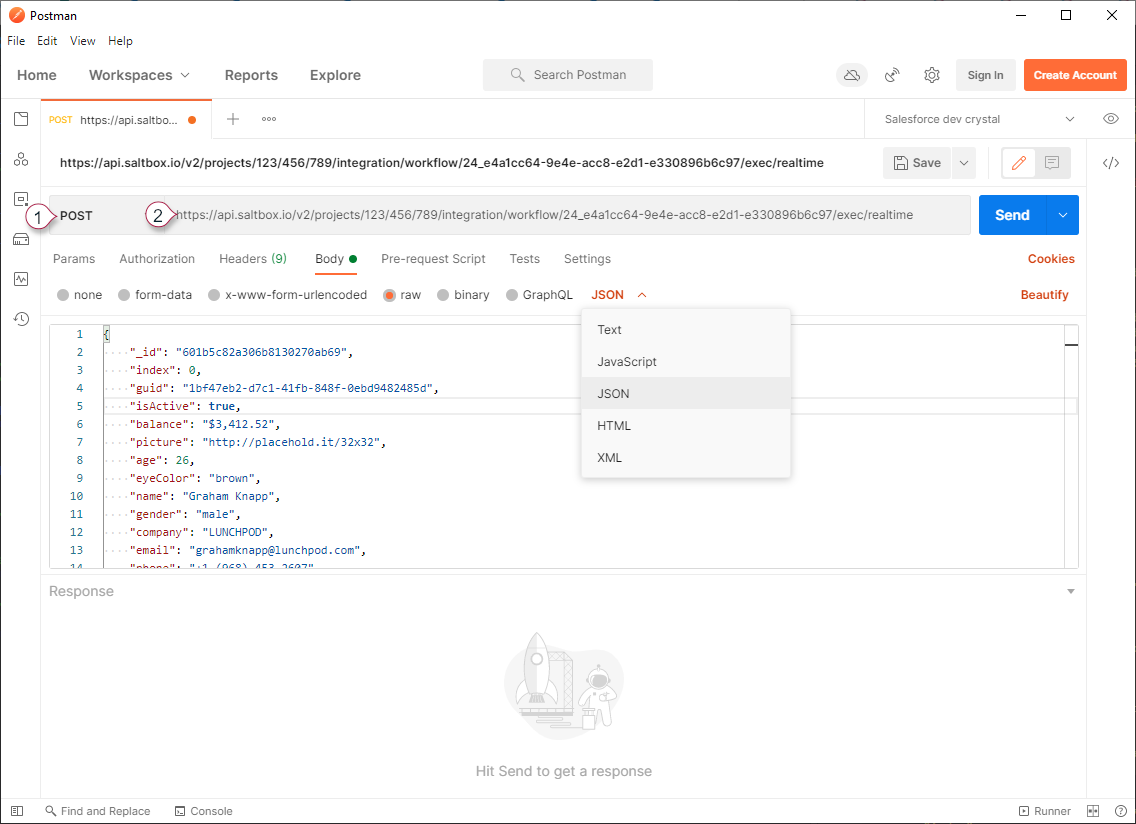Click the Beautify link
1136x824 pixels.
[1045, 295]
